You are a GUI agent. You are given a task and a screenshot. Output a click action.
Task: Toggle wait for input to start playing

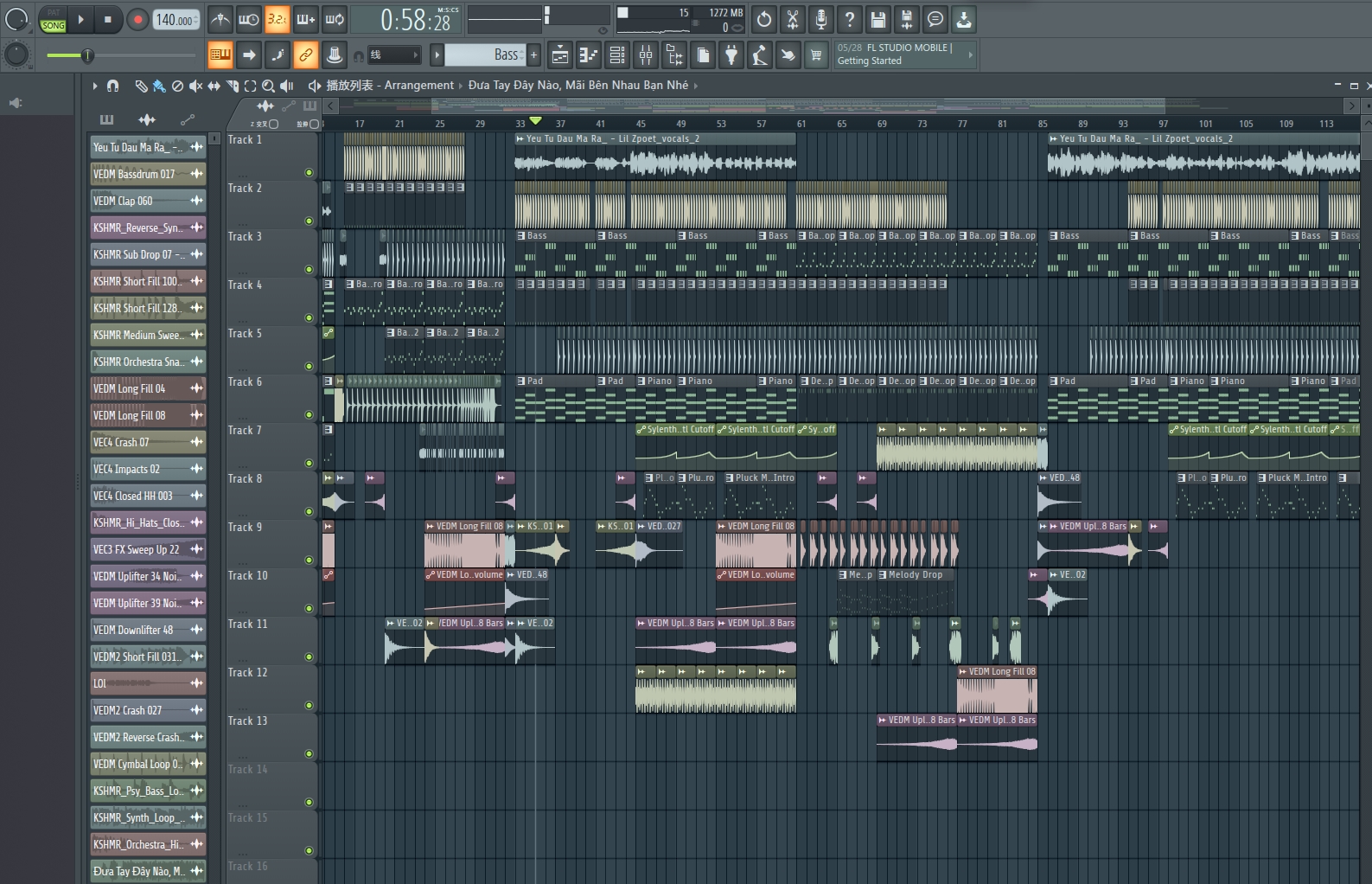[248, 19]
